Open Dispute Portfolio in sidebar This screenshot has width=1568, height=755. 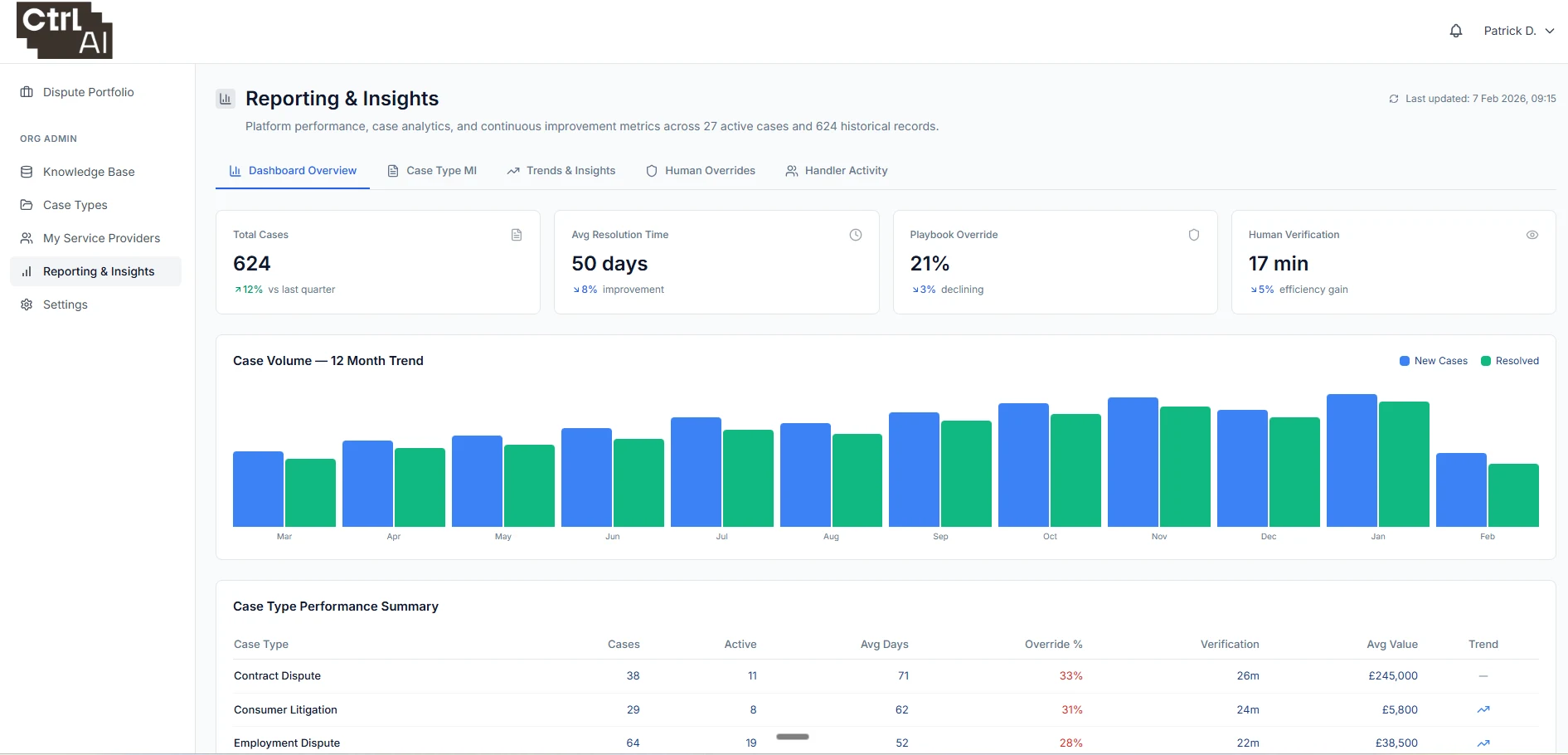pyautogui.click(x=95, y=92)
